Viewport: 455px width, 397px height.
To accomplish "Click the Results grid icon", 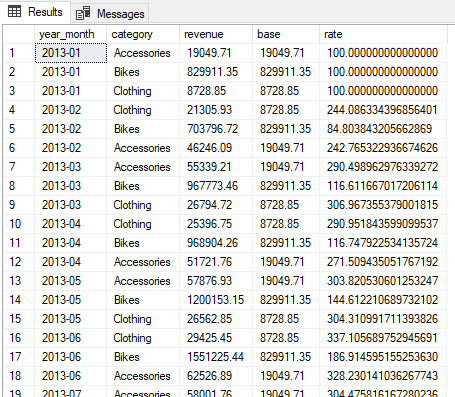I will [x=14, y=12].
